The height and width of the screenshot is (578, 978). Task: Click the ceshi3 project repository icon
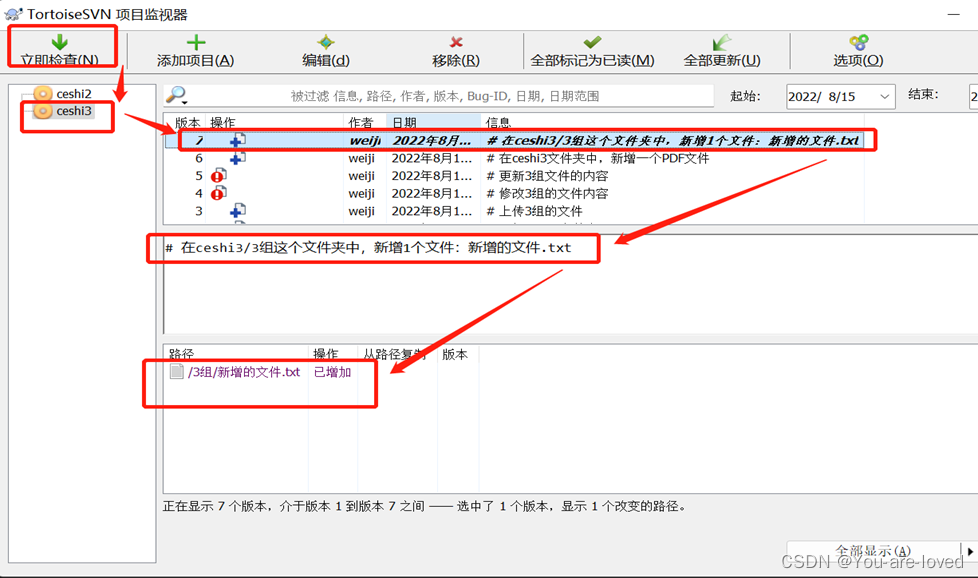[x=43, y=111]
